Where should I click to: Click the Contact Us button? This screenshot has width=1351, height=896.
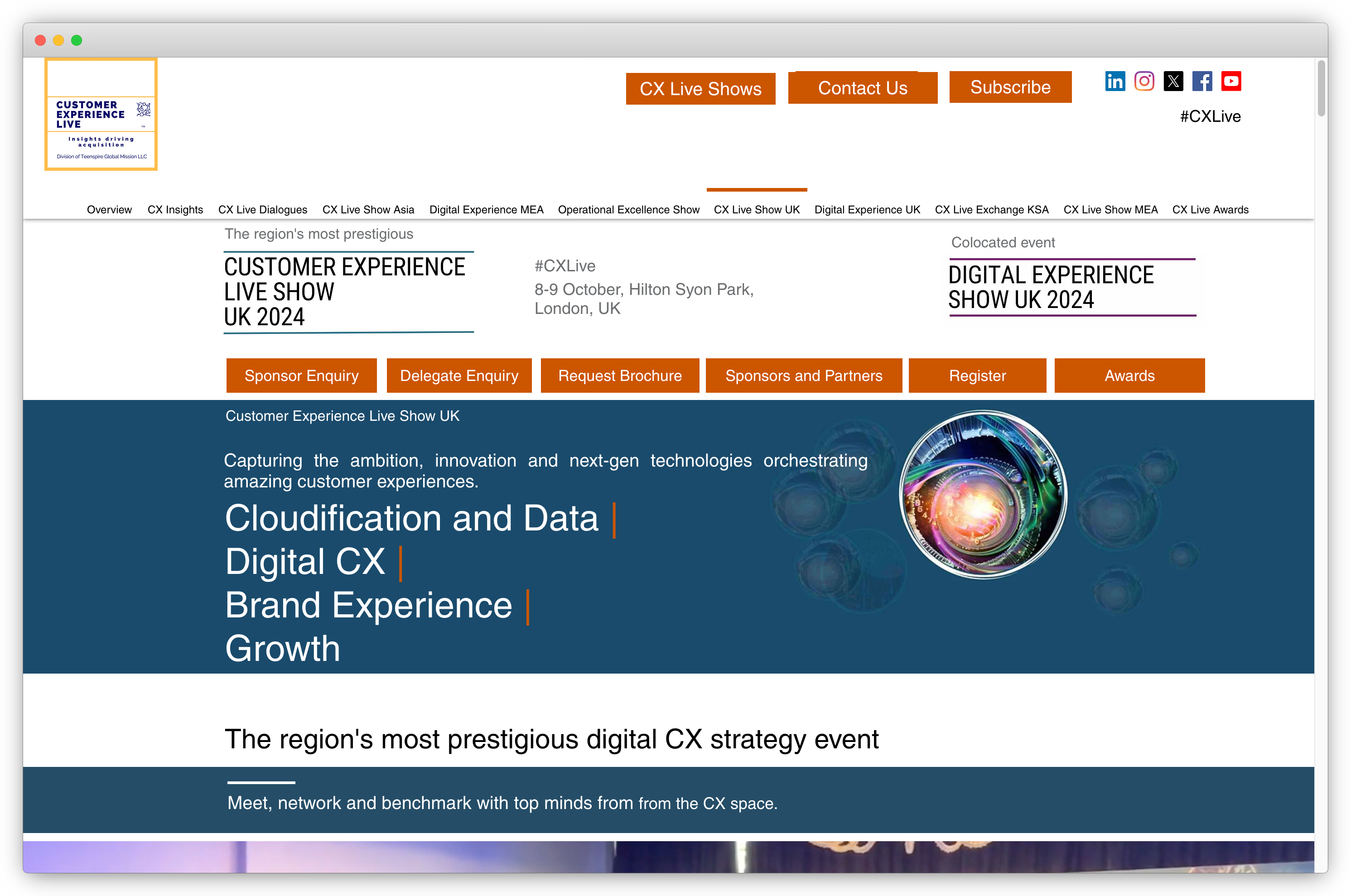[x=862, y=87]
